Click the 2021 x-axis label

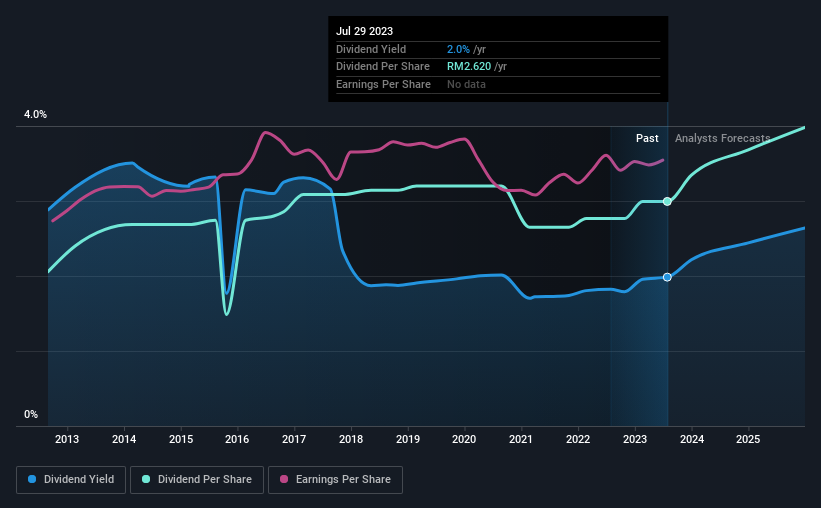pos(521,439)
